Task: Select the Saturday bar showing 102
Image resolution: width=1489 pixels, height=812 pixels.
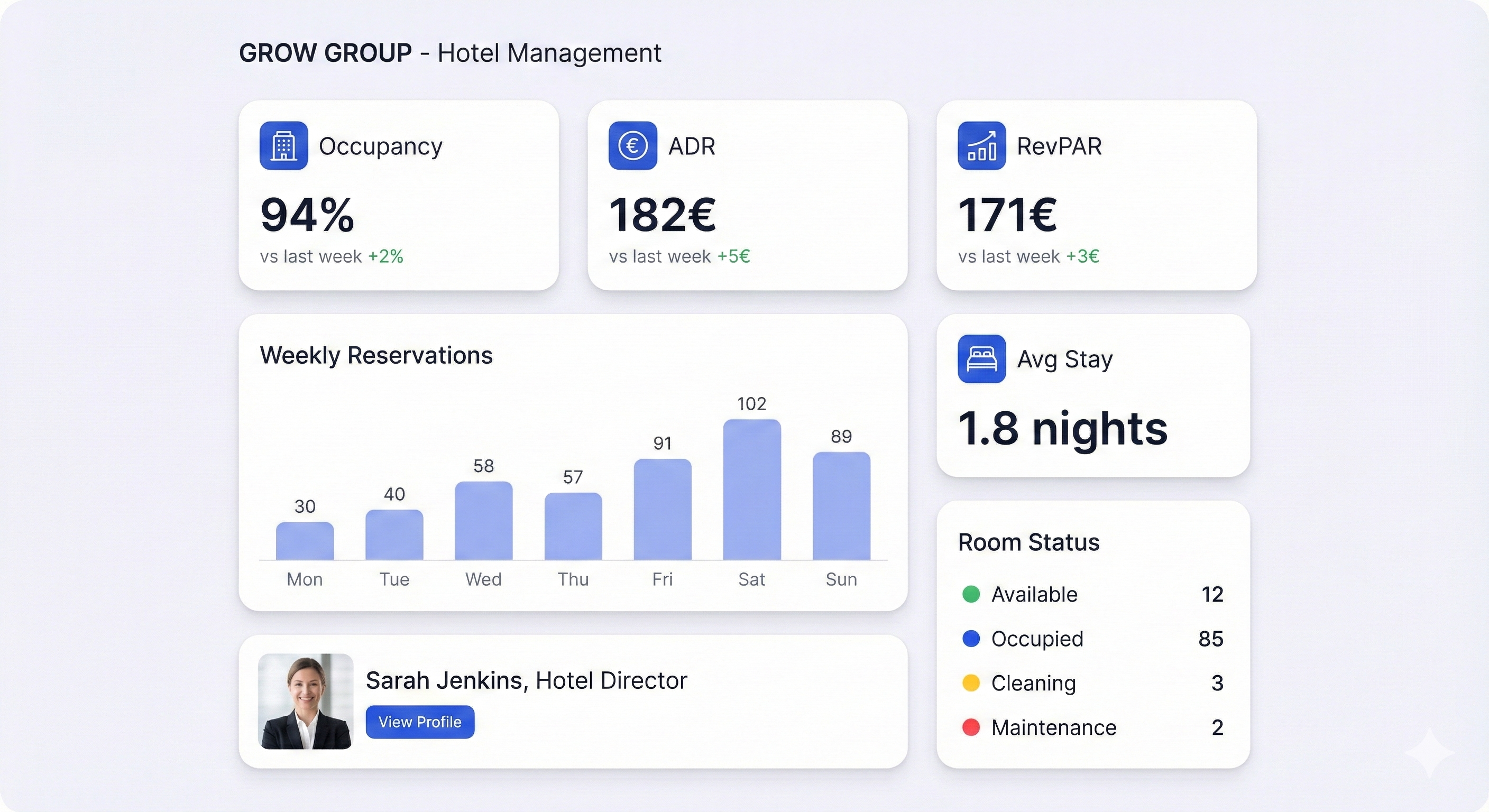Action: (x=751, y=490)
